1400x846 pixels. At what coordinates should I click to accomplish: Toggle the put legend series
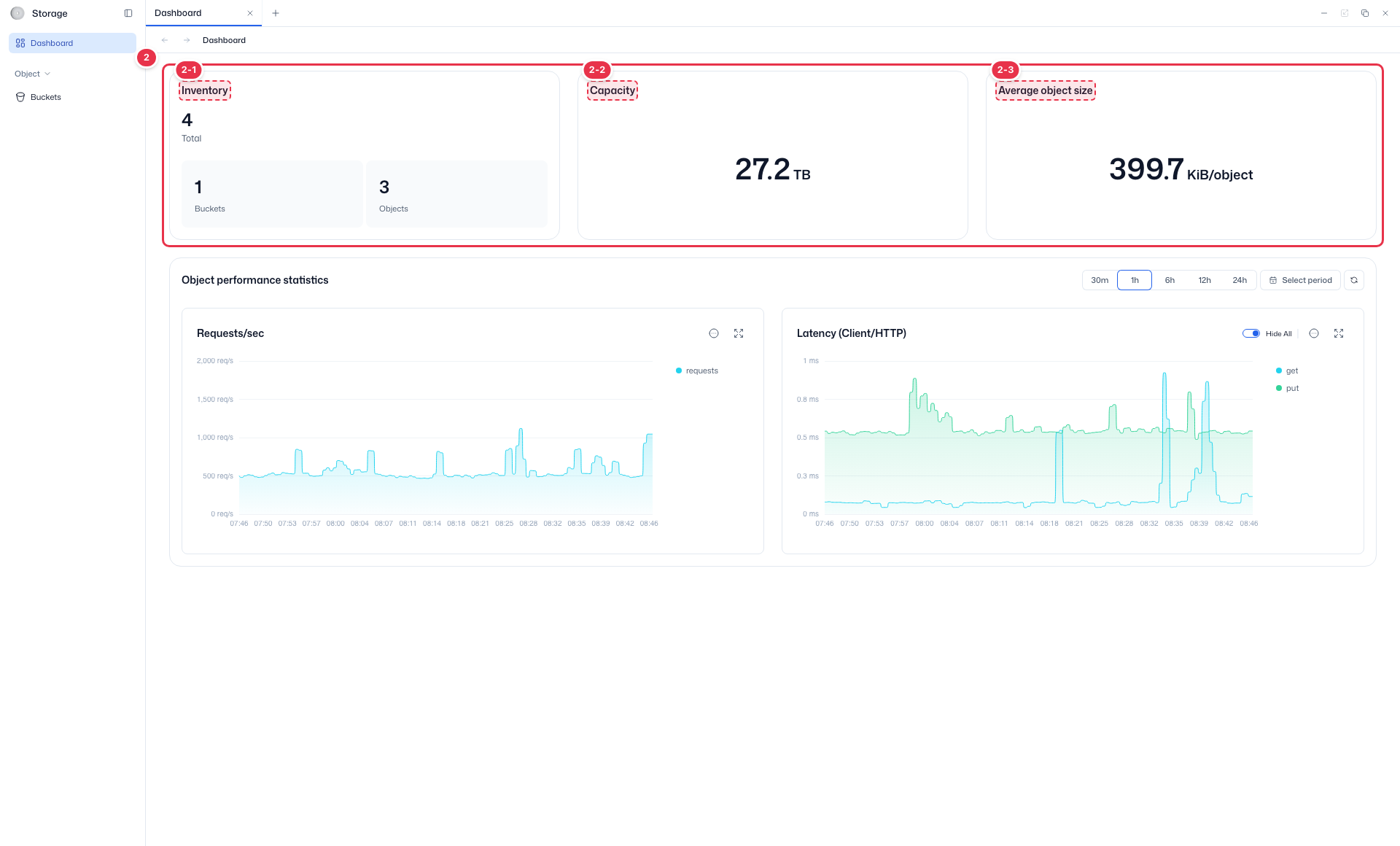coord(1288,388)
